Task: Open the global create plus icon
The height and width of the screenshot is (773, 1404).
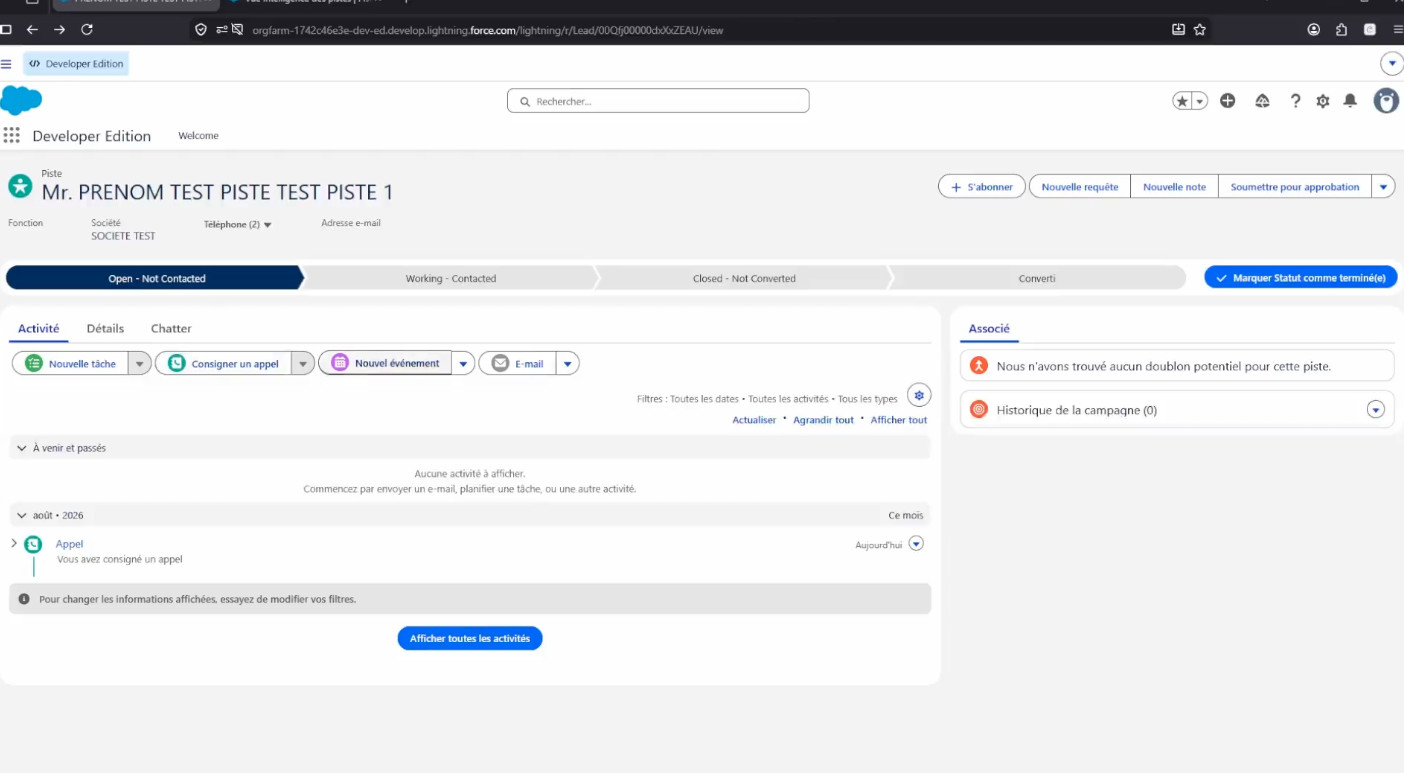Action: point(1228,101)
